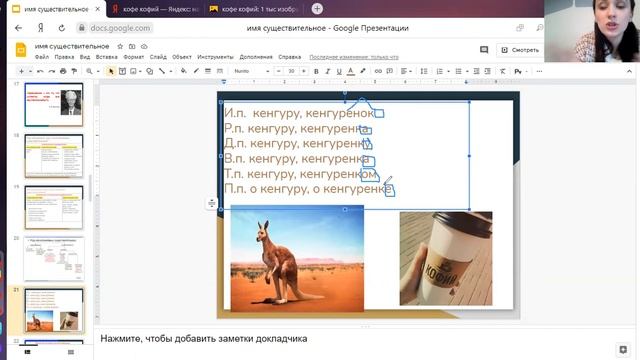Open the new slide layout dropdown arrow
The height and width of the screenshot is (360, 640).
click(30, 71)
